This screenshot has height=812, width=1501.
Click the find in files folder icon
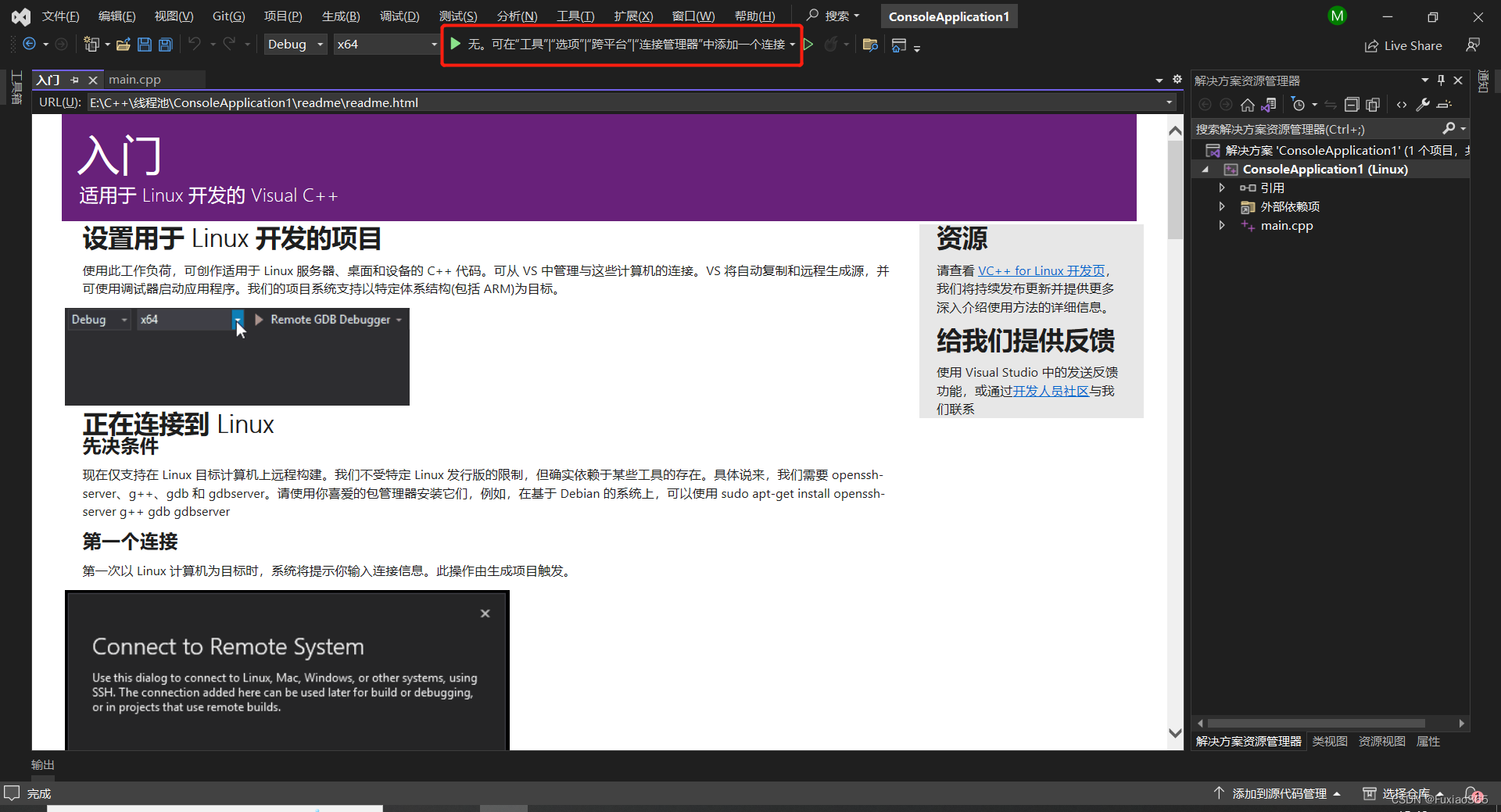click(870, 45)
